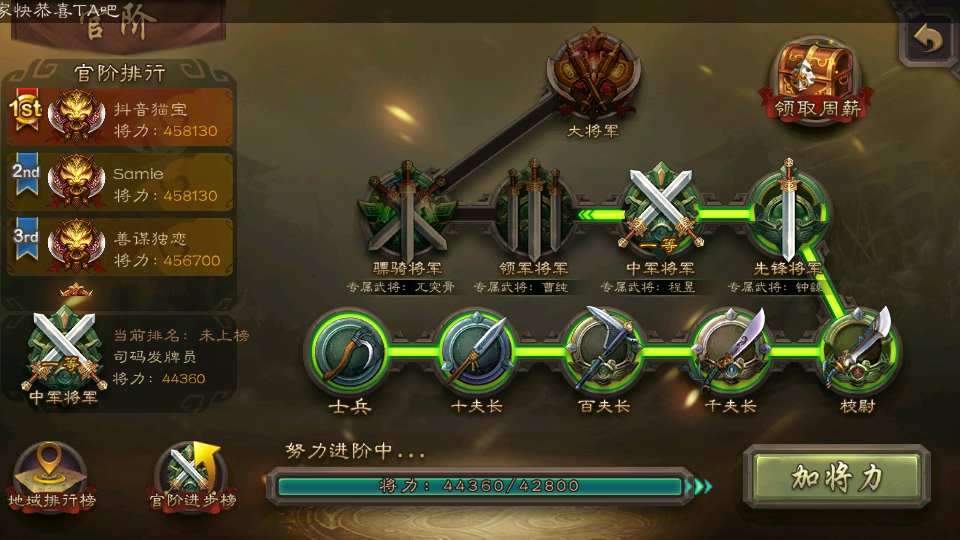Image resolution: width=960 pixels, height=540 pixels.
Task: Click the back arrow icon
Action: pos(929,40)
